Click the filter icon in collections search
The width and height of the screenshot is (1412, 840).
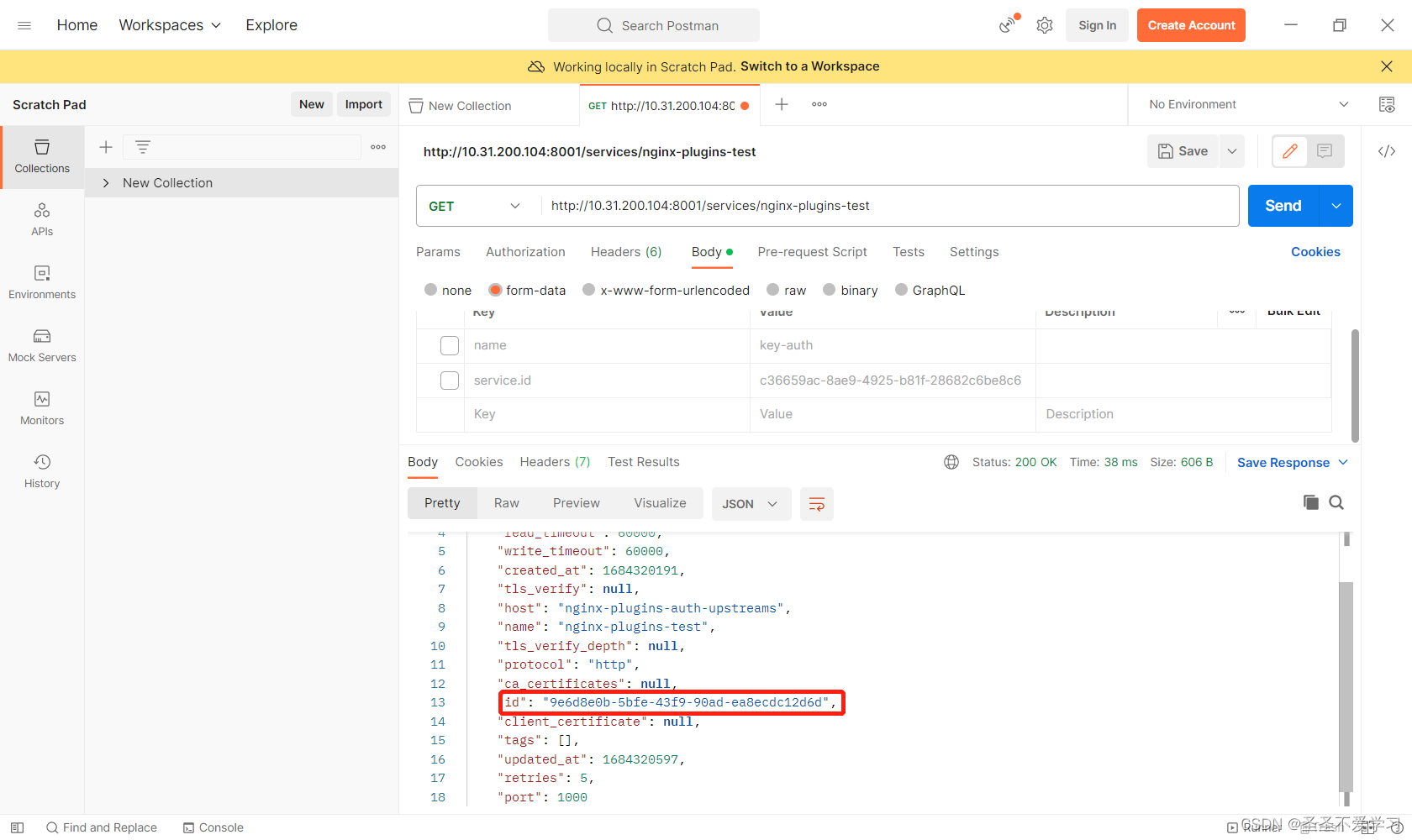(143, 147)
